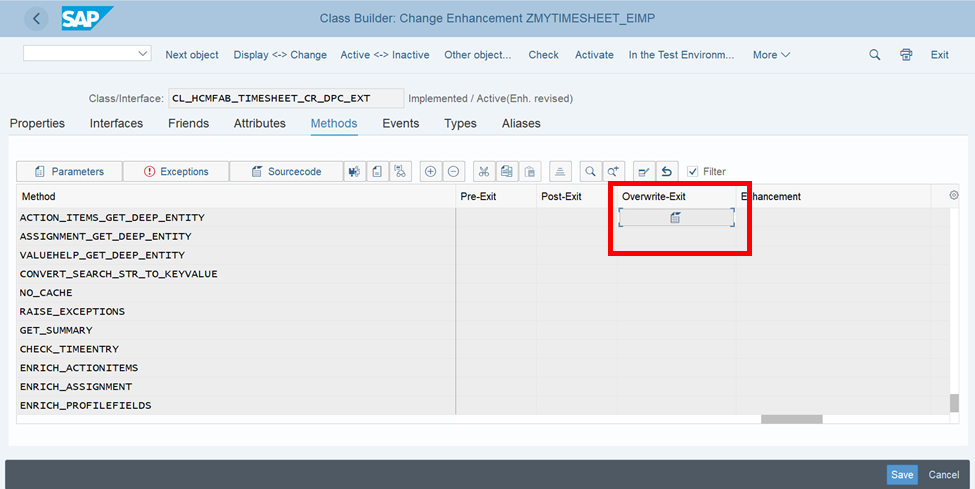This screenshot has width=975, height=489.
Task: Click the horizontal scrollbar thumb of the table
Action: coord(792,419)
